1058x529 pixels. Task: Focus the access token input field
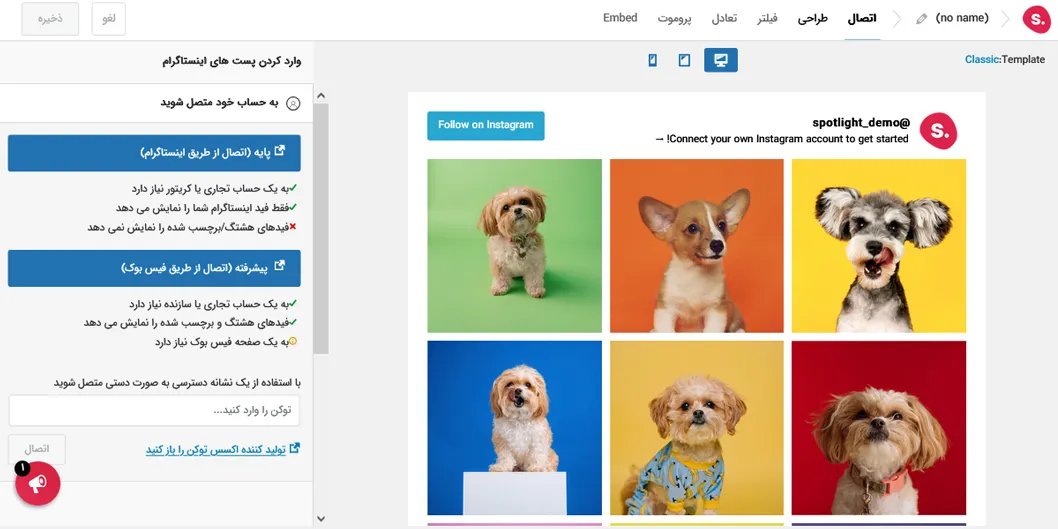(155, 410)
